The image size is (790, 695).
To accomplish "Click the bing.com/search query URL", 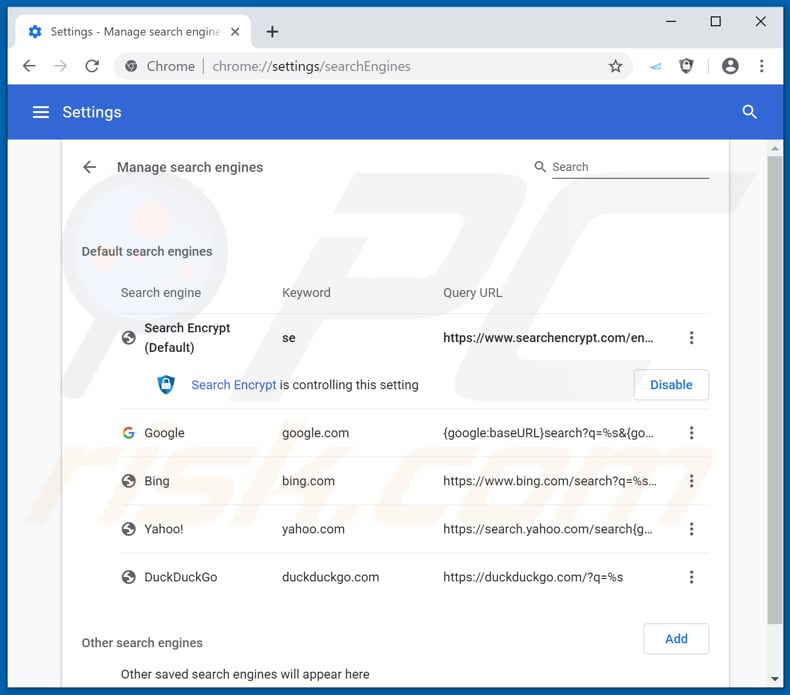I will (x=550, y=481).
